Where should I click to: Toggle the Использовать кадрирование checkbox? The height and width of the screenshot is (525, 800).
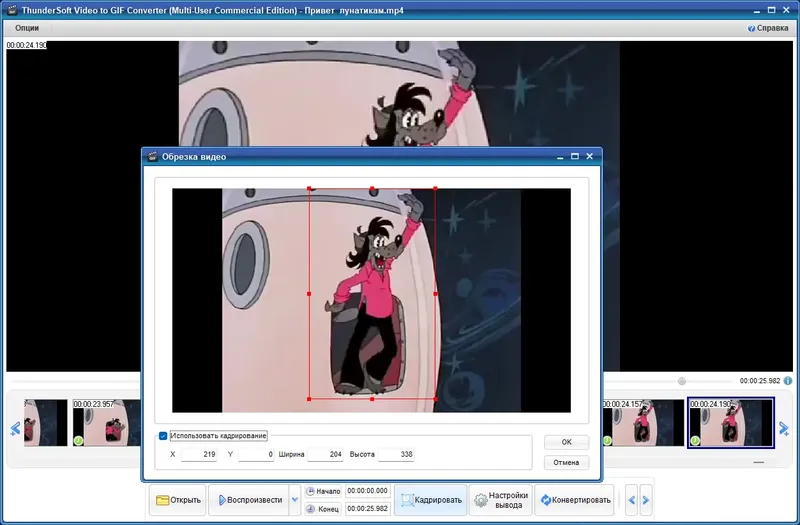[x=163, y=436]
